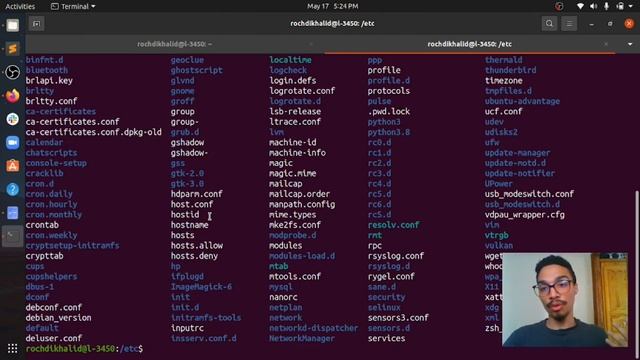This screenshot has height=360, width=640.
Task: Click the webcam overlay thumbnail
Action: click(x=565, y=300)
